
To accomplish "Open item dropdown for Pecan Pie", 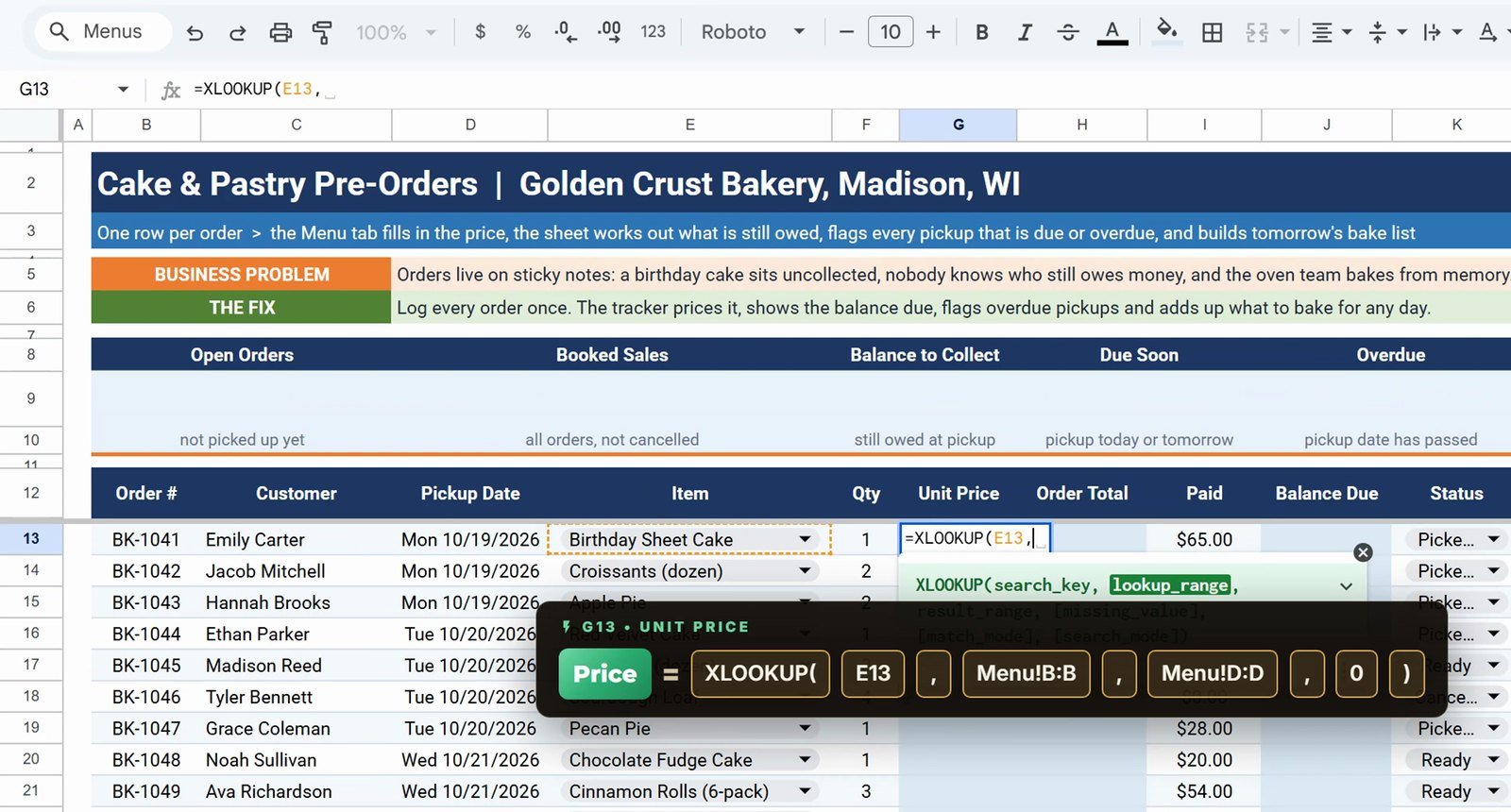I will click(805, 729).
